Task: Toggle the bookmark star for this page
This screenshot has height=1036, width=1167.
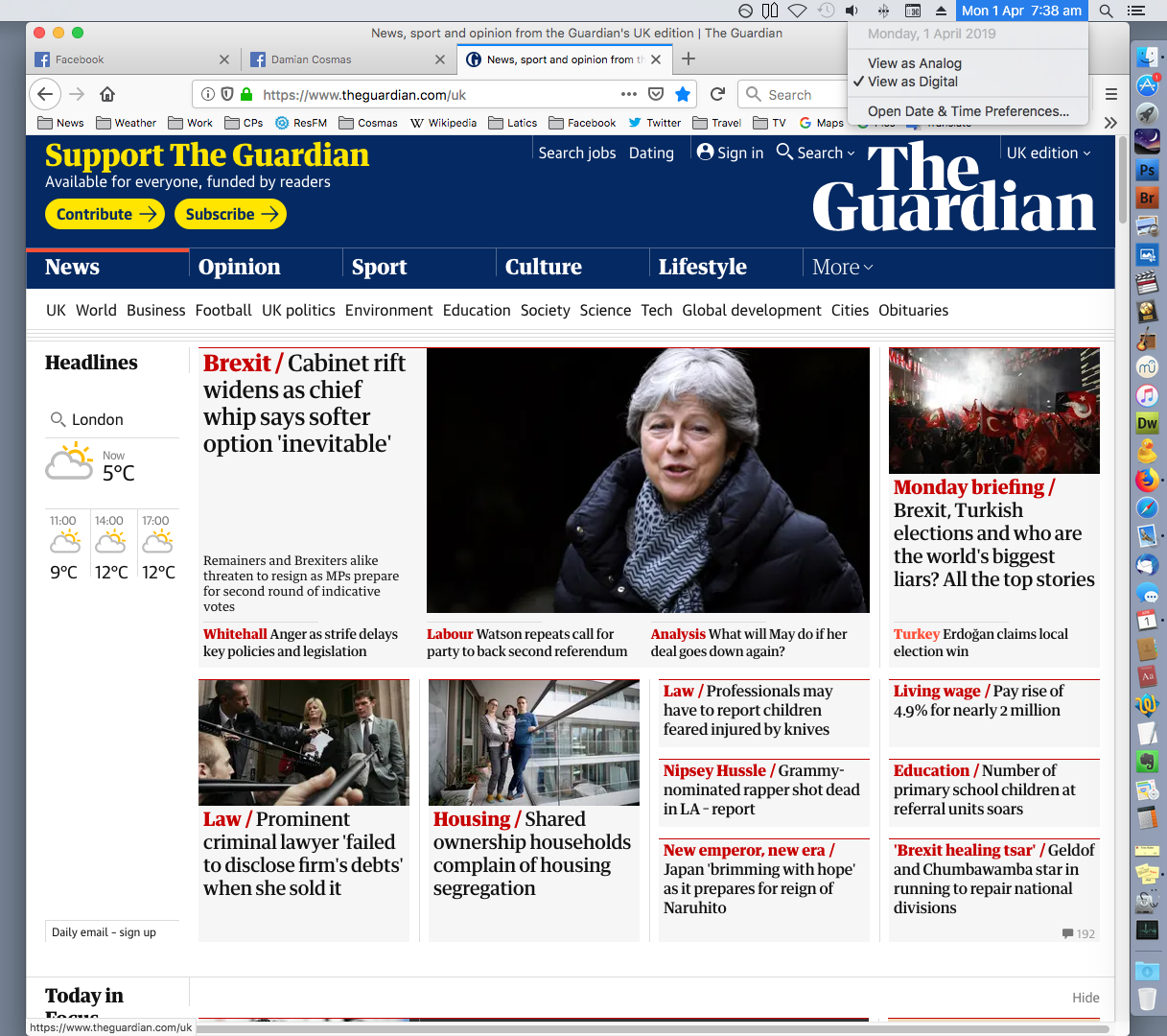Action: 683,94
